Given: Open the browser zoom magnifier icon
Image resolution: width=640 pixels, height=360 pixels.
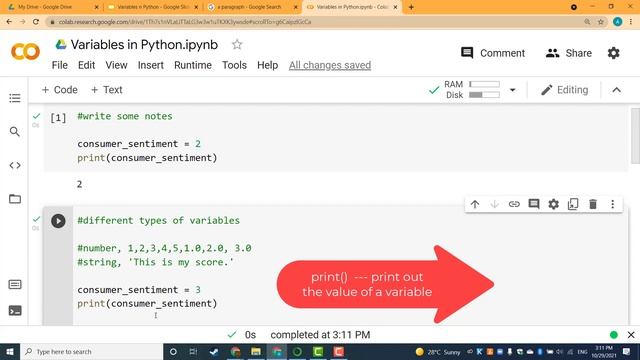Looking at the screenshot, I should [587, 22].
